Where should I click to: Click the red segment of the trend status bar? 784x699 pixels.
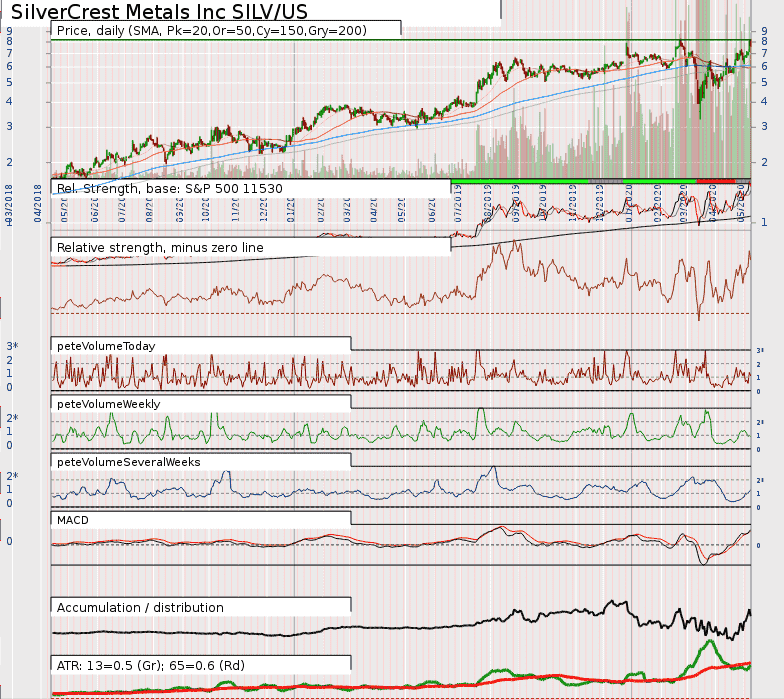(716, 181)
